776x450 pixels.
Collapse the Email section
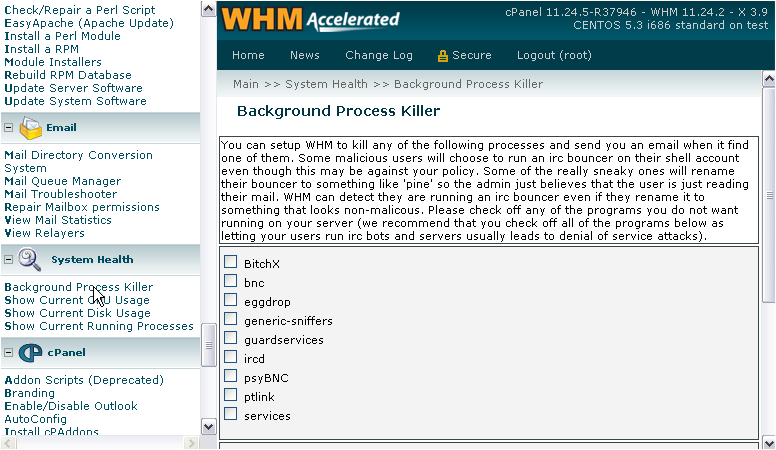click(8, 127)
